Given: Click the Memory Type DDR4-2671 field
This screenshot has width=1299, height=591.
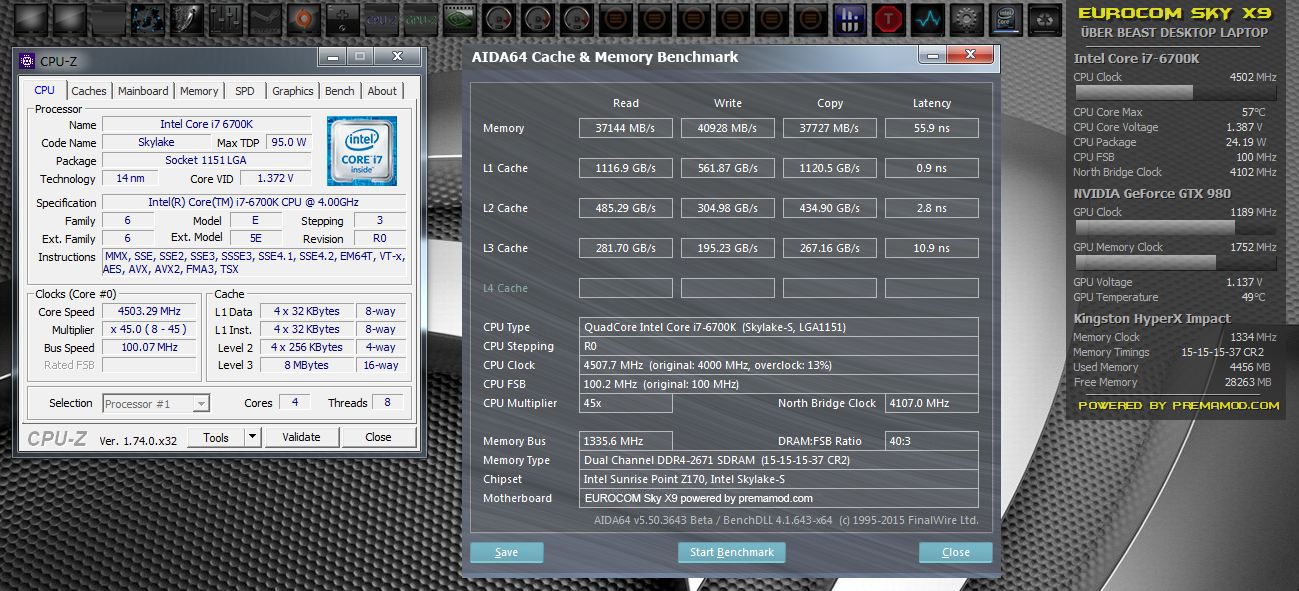Looking at the screenshot, I should pos(779,460).
